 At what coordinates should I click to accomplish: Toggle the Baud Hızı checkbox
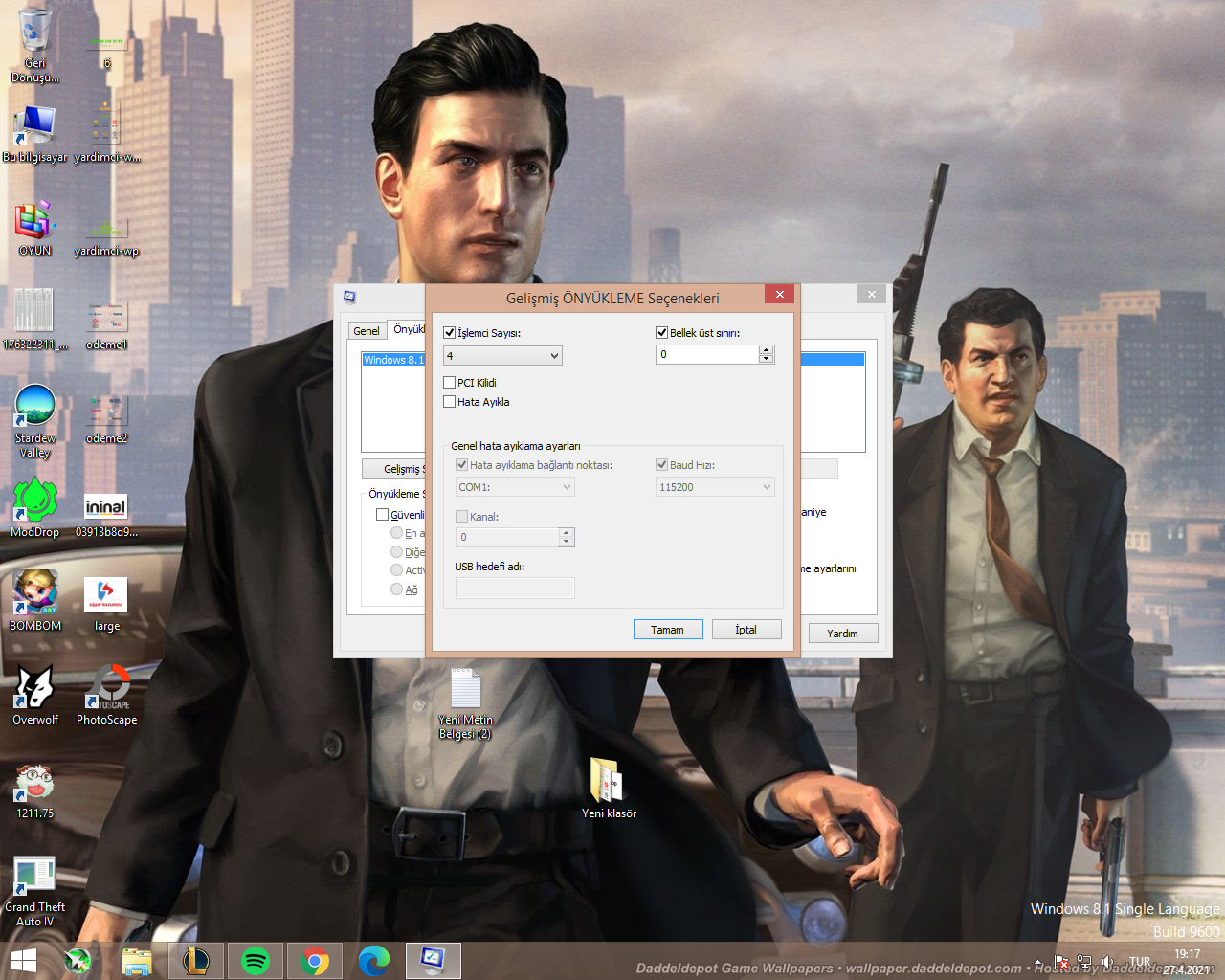tap(661, 465)
